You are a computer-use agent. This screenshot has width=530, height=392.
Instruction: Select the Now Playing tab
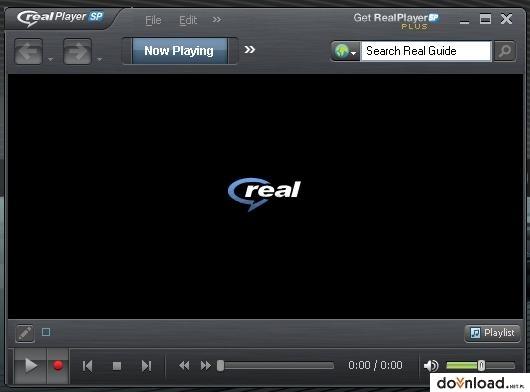[179, 51]
